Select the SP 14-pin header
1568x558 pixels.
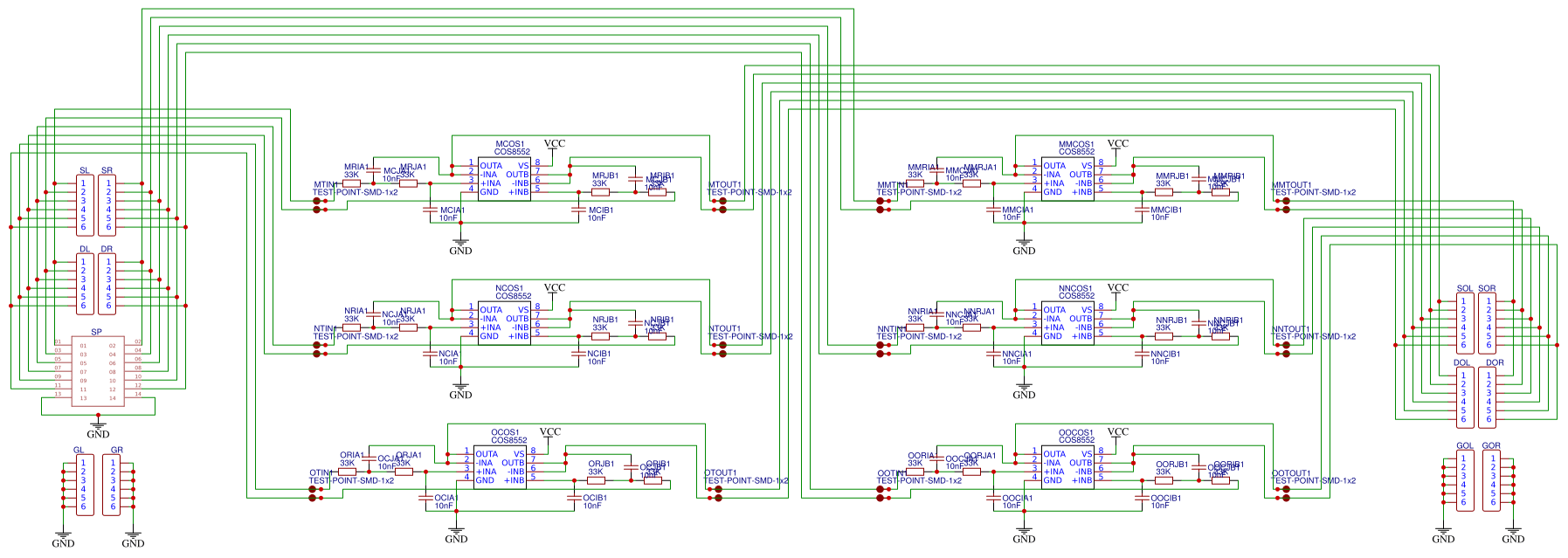pyautogui.click(x=97, y=371)
